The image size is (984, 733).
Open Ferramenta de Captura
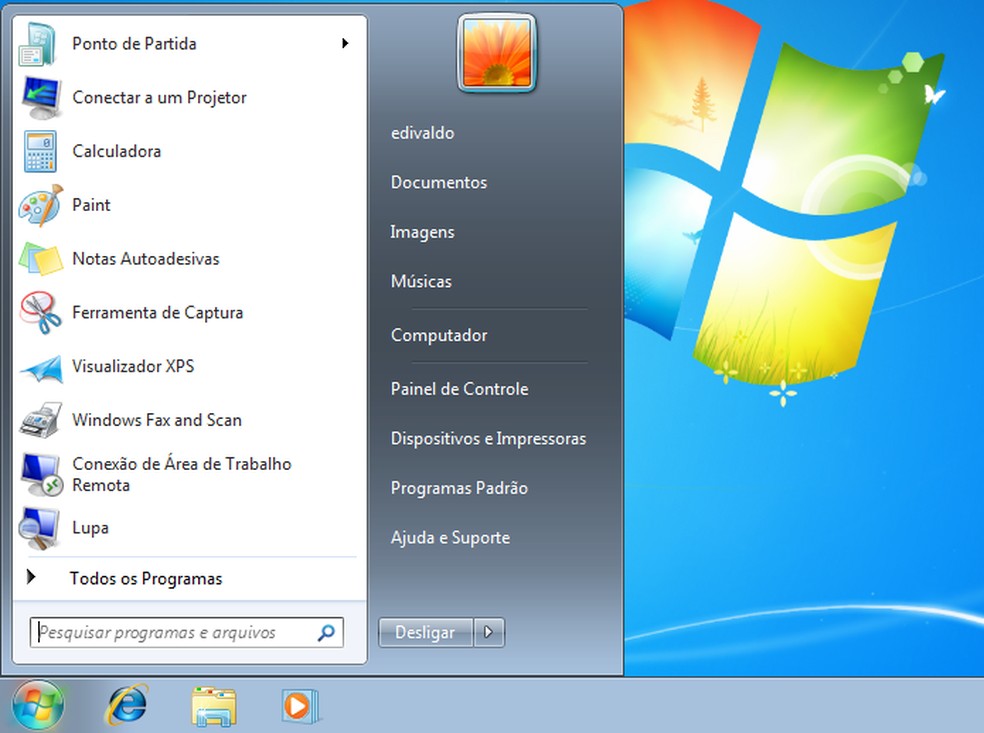click(x=157, y=312)
